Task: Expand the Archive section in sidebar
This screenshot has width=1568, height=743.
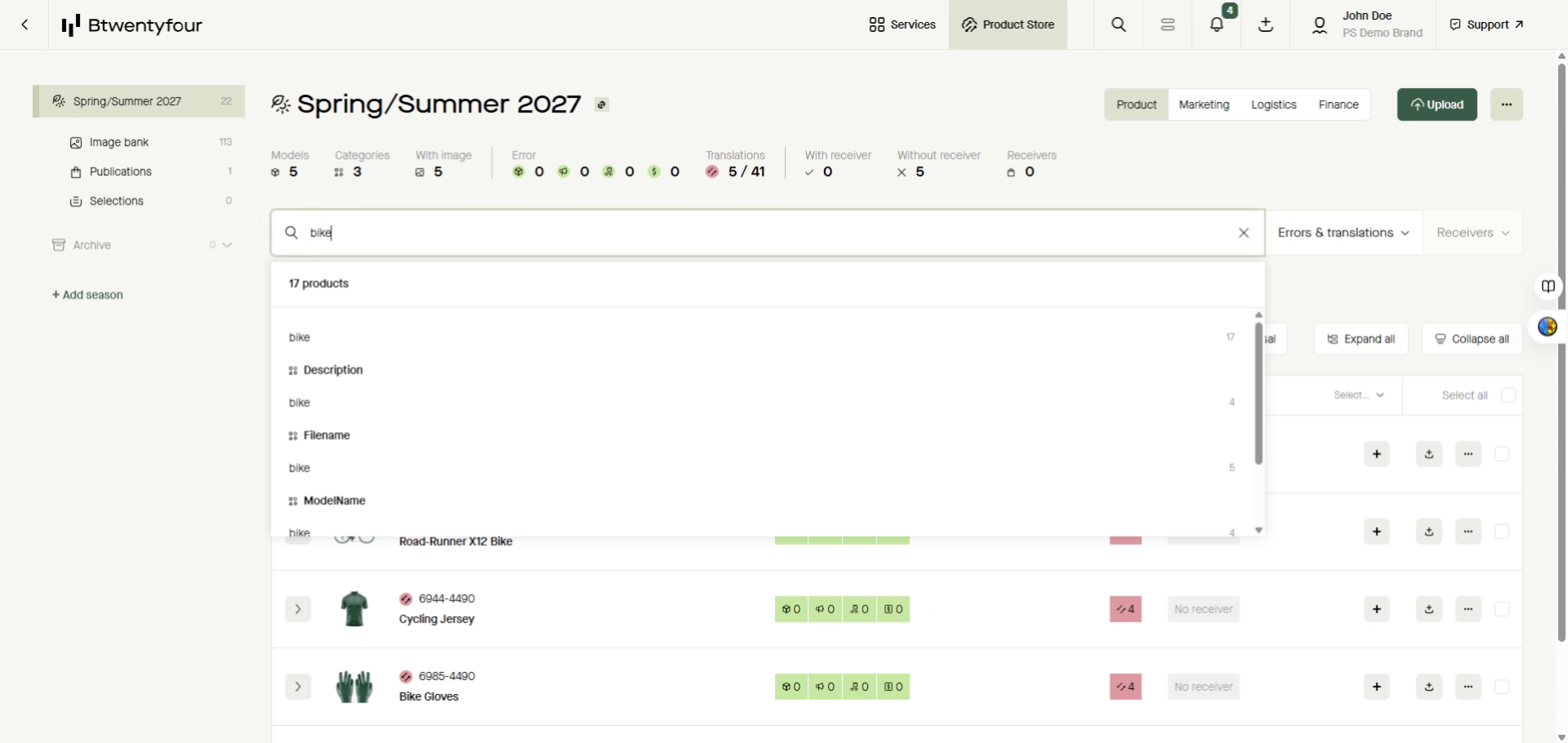Action: (x=227, y=245)
